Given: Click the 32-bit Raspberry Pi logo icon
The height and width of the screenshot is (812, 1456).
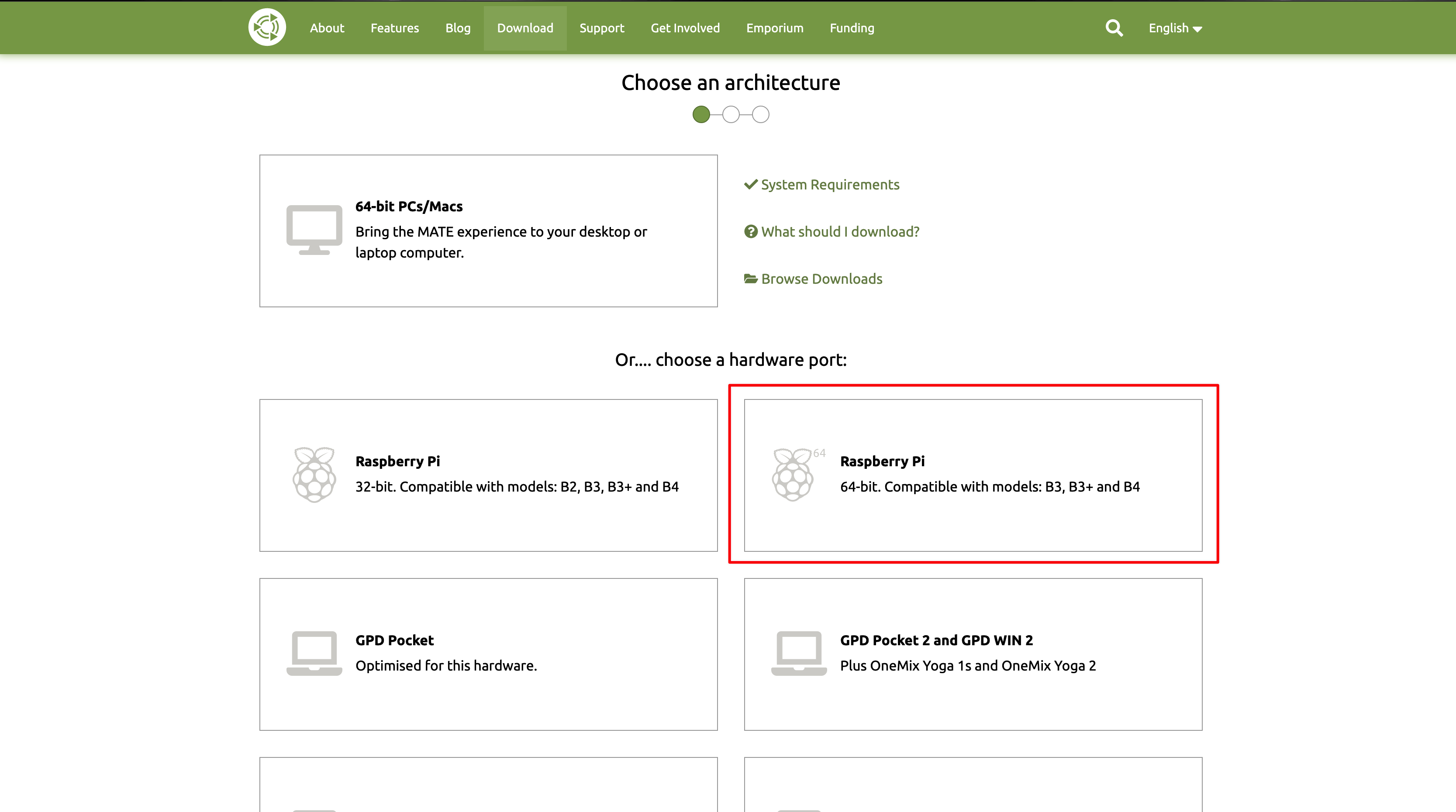Looking at the screenshot, I should 314,475.
